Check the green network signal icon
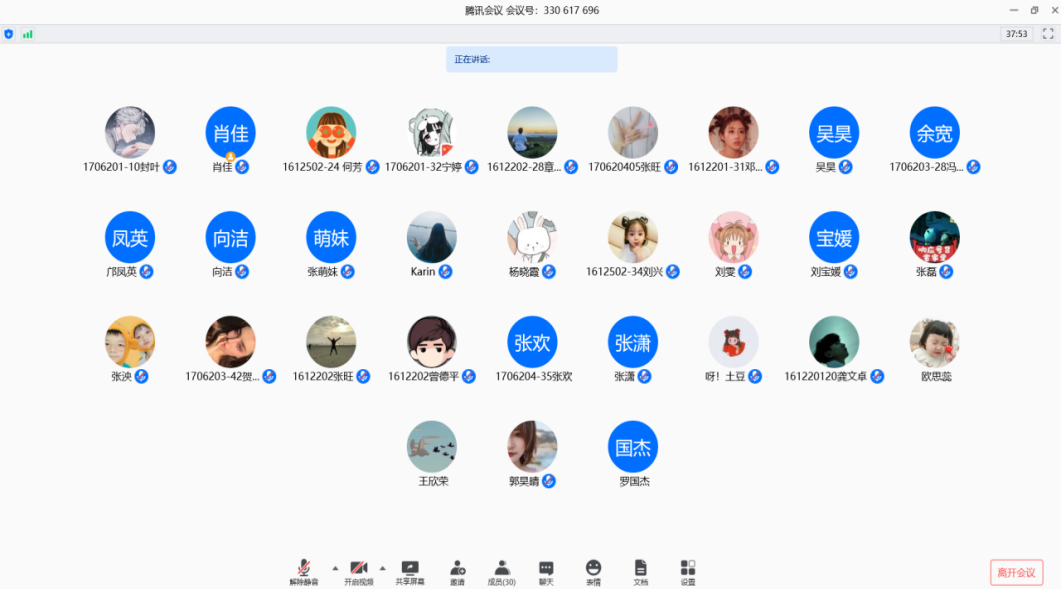 (28, 34)
